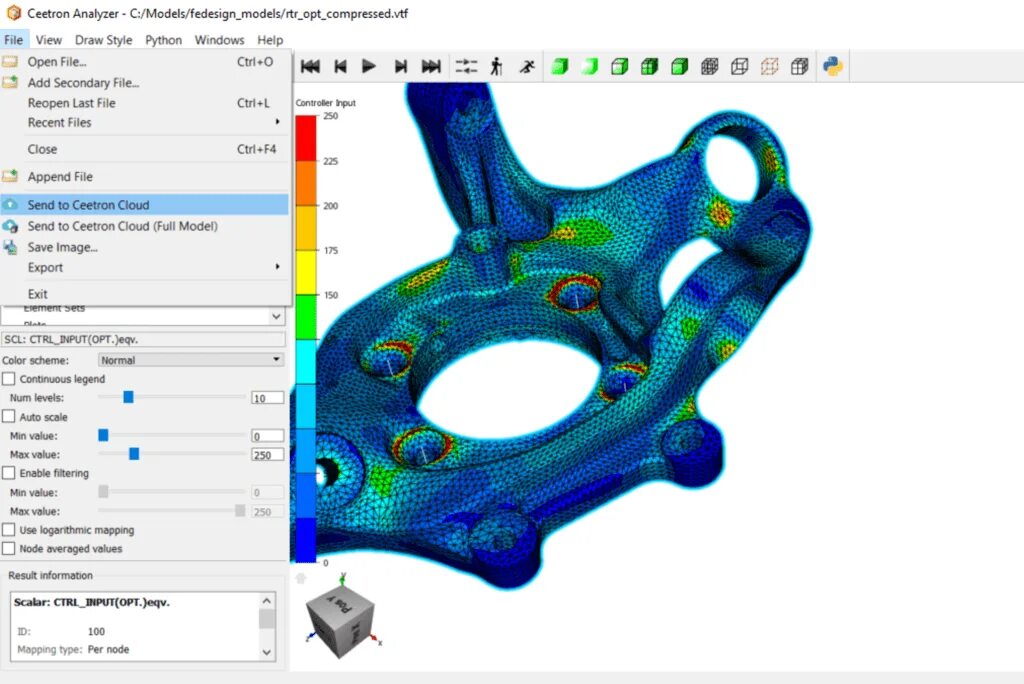Viewport: 1024px width, 684px height.
Task: Click the Num levels slider handle
Action: [x=129, y=397]
